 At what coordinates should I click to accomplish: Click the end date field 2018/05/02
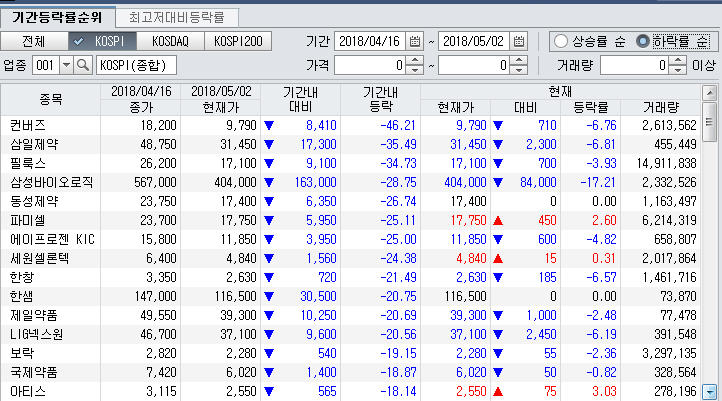474,41
